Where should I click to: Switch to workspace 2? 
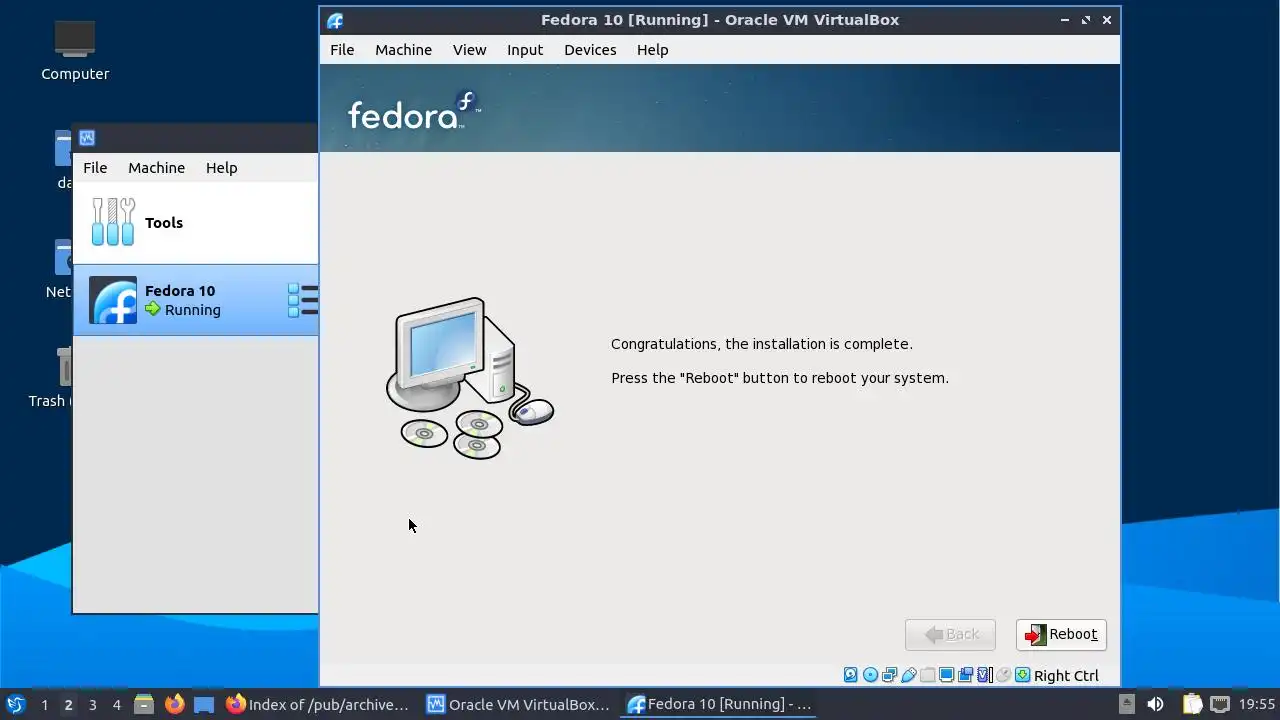click(x=68, y=705)
